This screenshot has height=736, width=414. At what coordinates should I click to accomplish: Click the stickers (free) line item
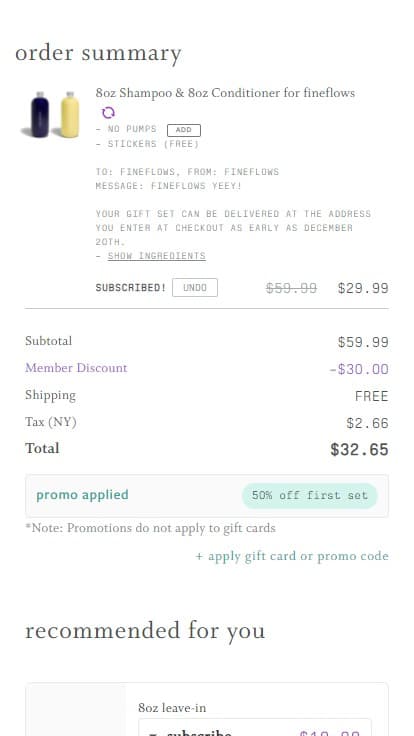coord(147,144)
